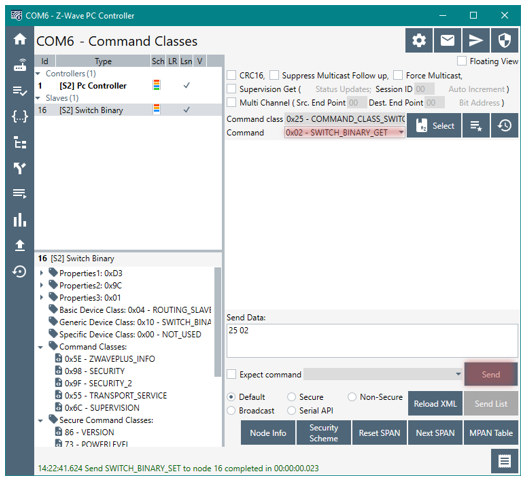Expand Properties1: 0xD3 node
The width and height of the screenshot is (525, 481).
[42, 273]
